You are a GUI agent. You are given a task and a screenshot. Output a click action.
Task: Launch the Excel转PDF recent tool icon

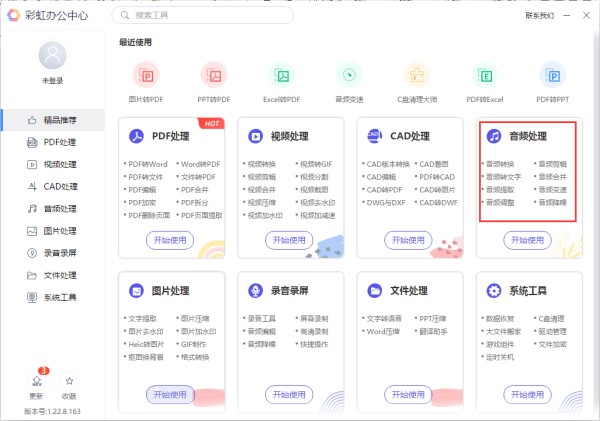pyautogui.click(x=282, y=75)
